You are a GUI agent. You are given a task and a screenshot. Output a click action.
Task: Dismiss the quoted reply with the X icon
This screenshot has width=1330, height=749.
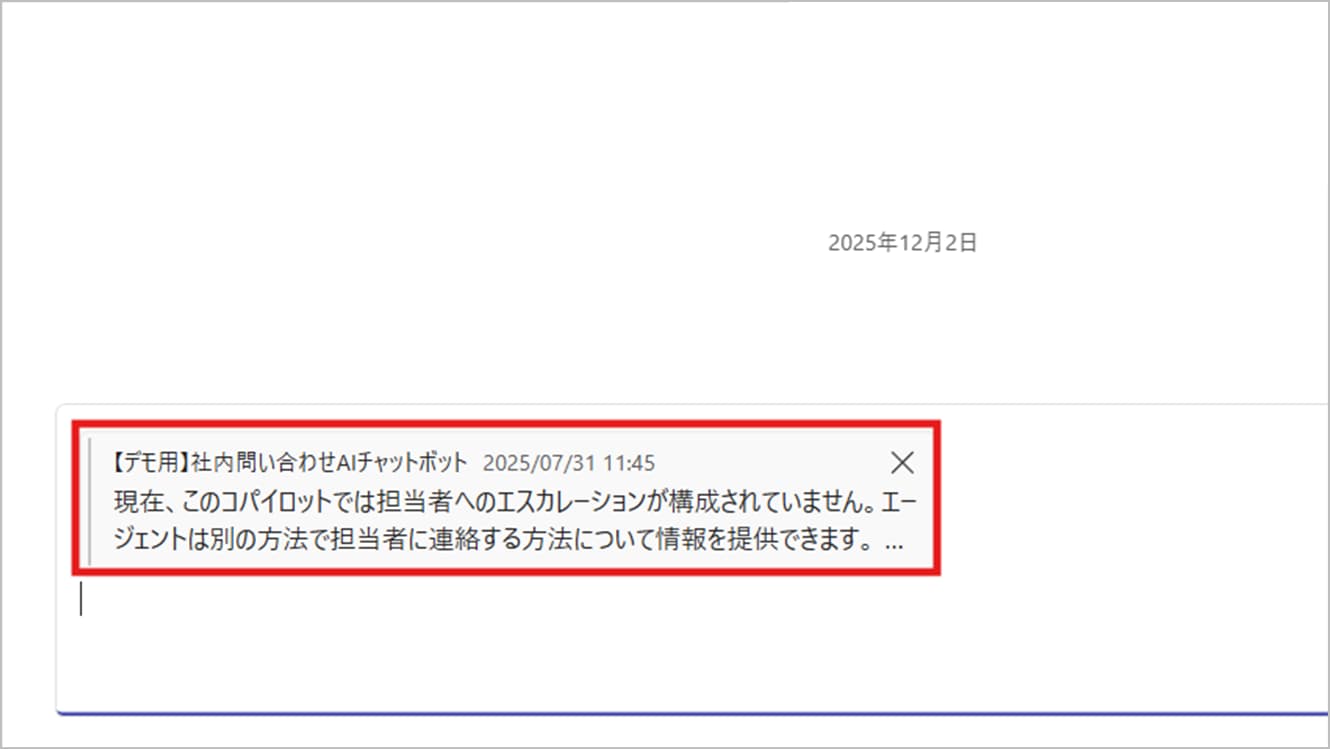pyautogui.click(x=902, y=462)
